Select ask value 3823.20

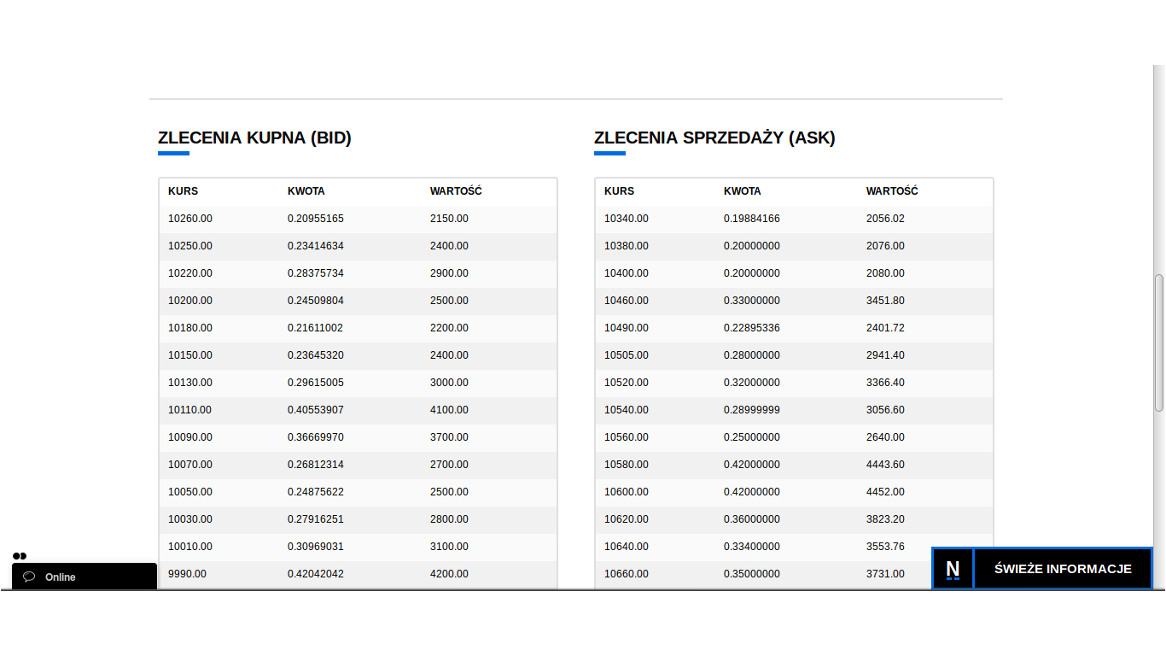coord(886,519)
